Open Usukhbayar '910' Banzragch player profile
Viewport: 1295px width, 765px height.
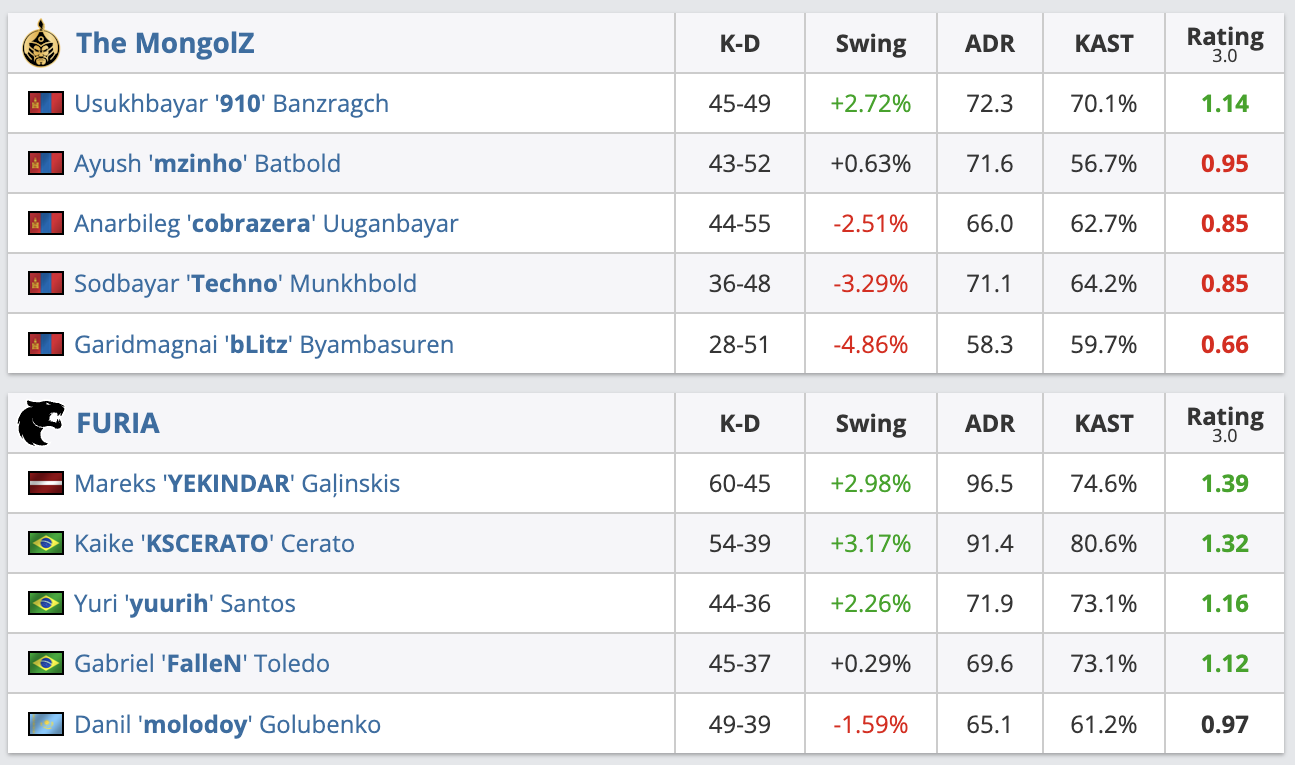tap(231, 103)
